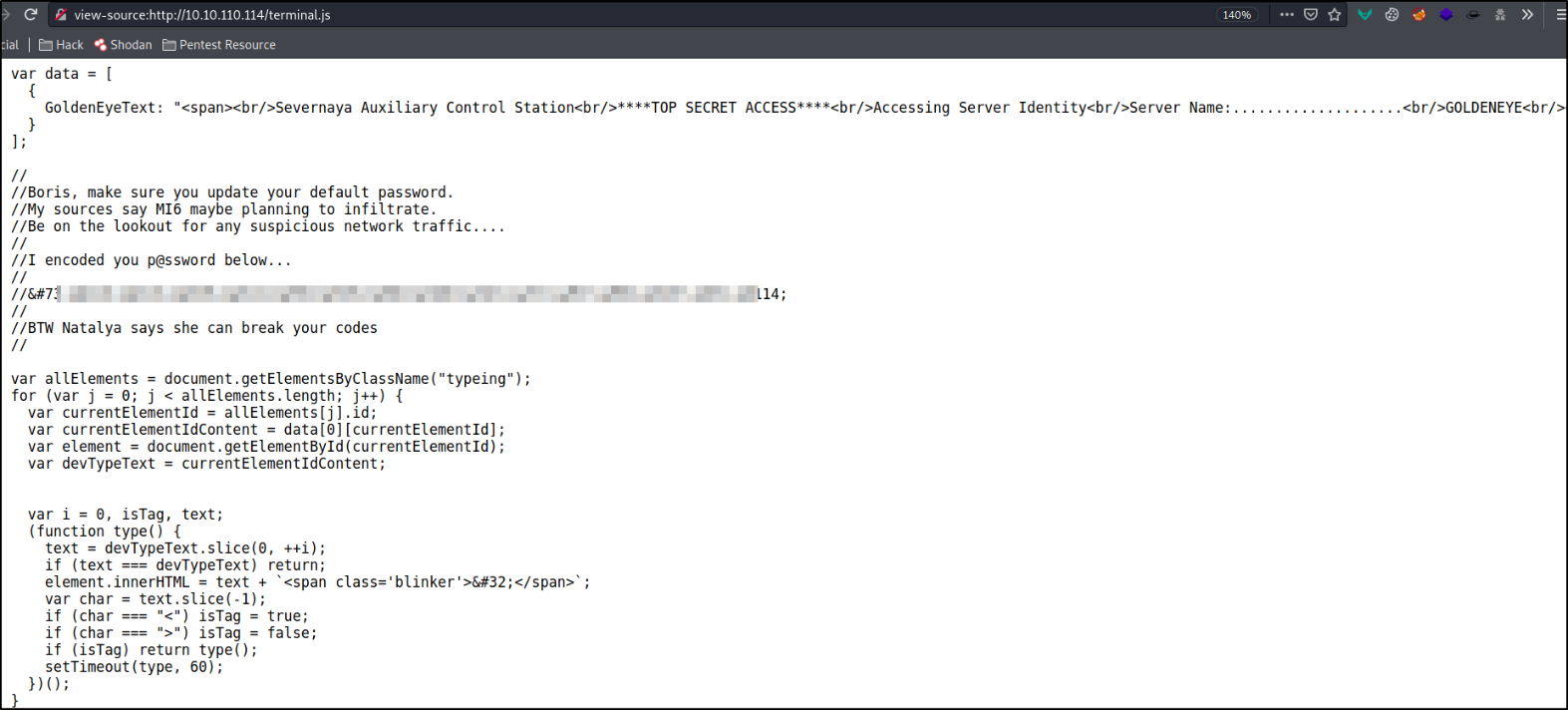1568x710 pixels.
Task: Open the cookie editor extension
Action: (x=1393, y=15)
